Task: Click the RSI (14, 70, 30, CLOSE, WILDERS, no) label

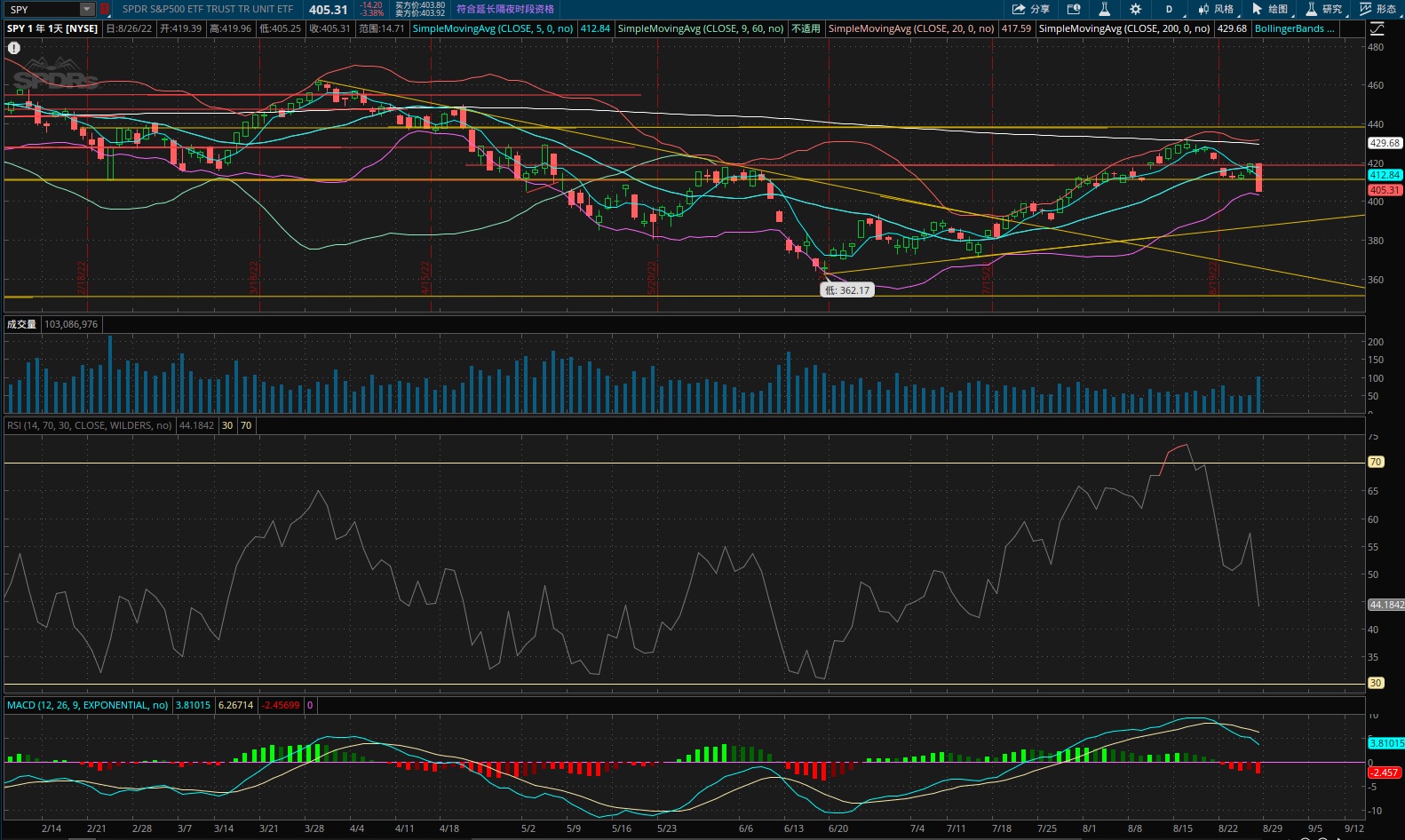Action: click(90, 425)
